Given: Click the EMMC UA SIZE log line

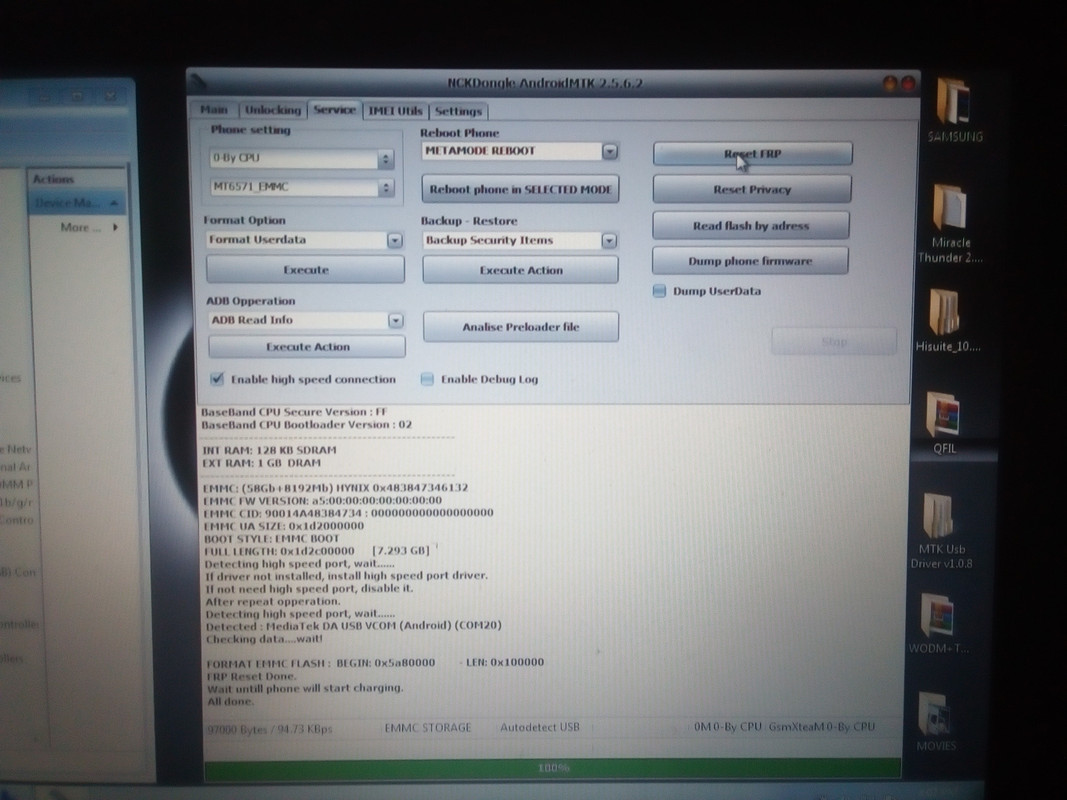Looking at the screenshot, I should pyautogui.click(x=283, y=526).
